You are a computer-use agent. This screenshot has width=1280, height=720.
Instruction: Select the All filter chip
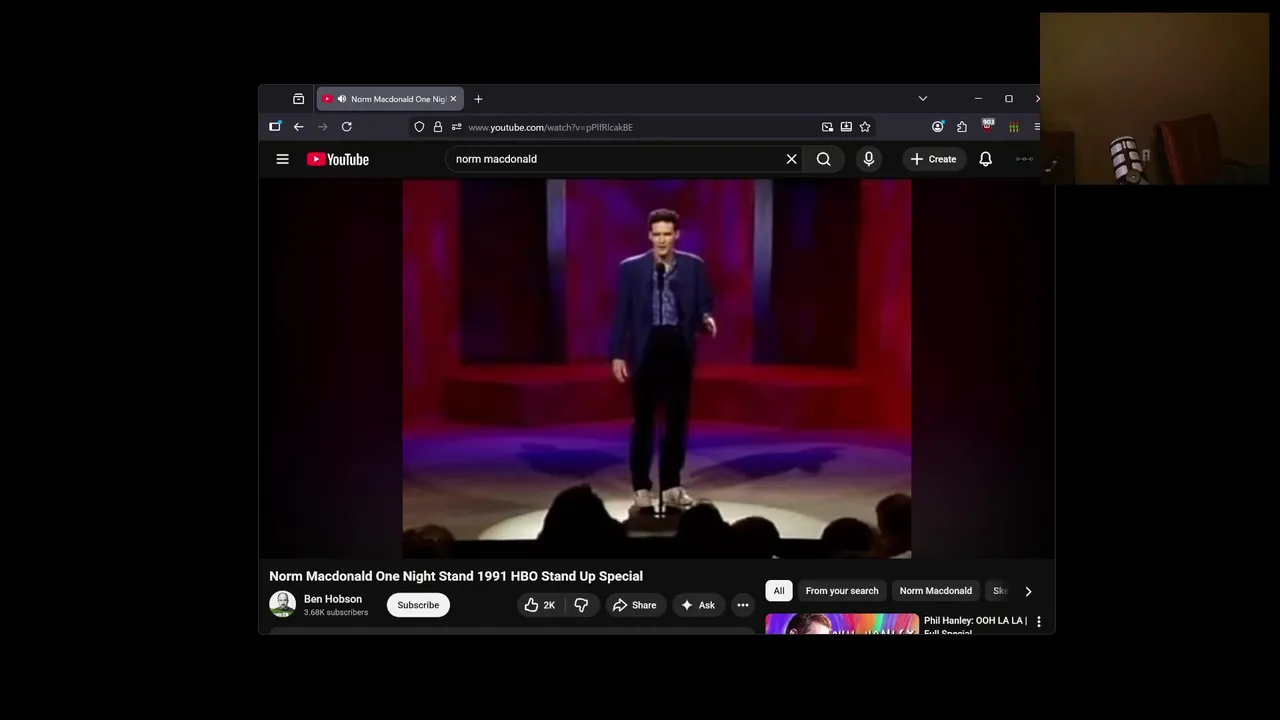779,591
